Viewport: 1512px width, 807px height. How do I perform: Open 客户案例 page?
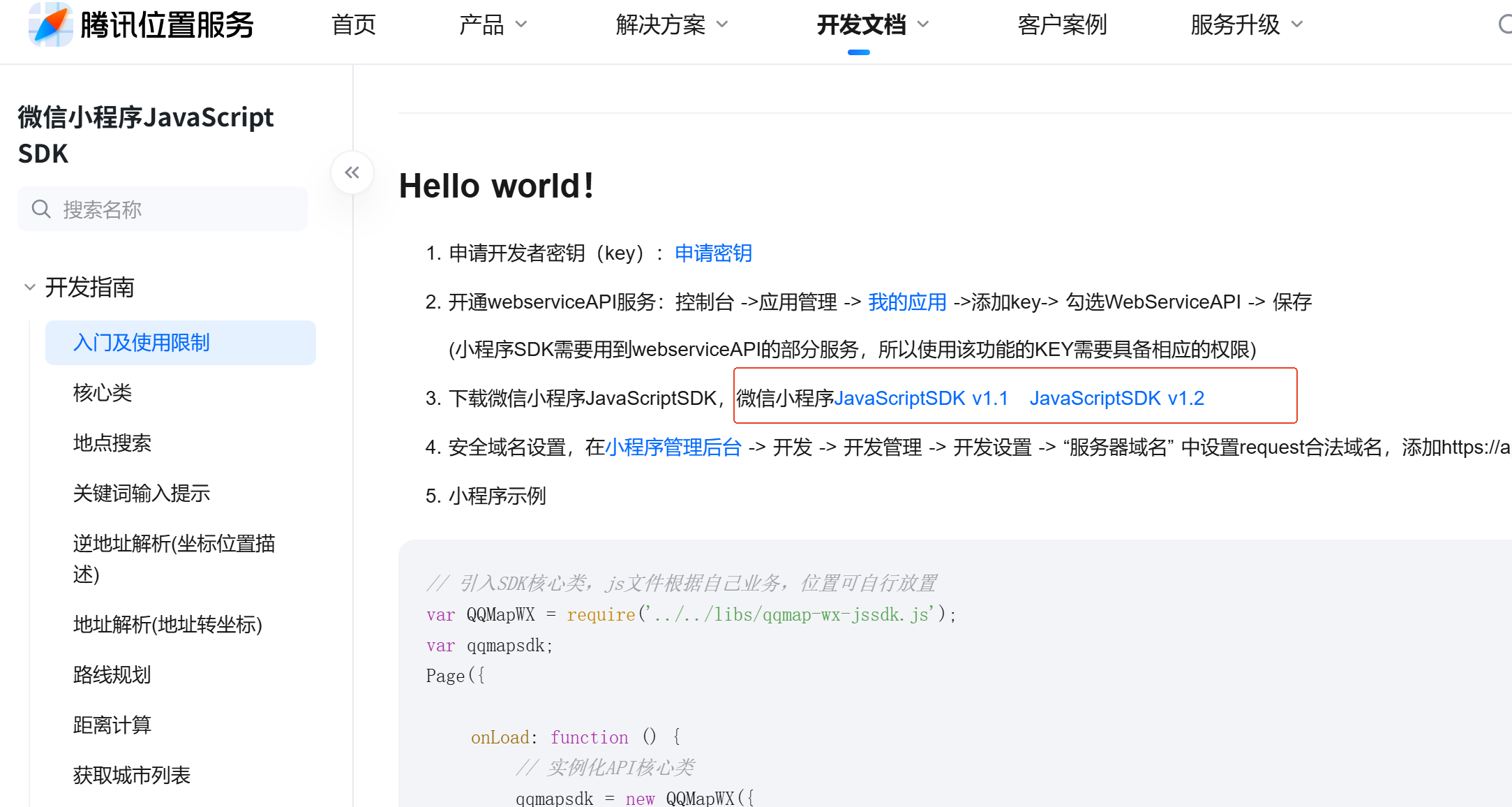coord(1062,24)
